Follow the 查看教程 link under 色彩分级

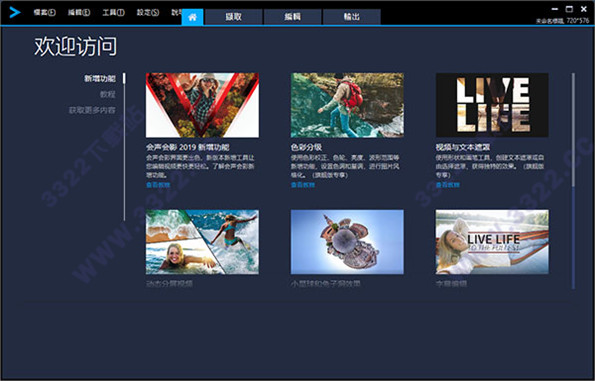(303, 185)
